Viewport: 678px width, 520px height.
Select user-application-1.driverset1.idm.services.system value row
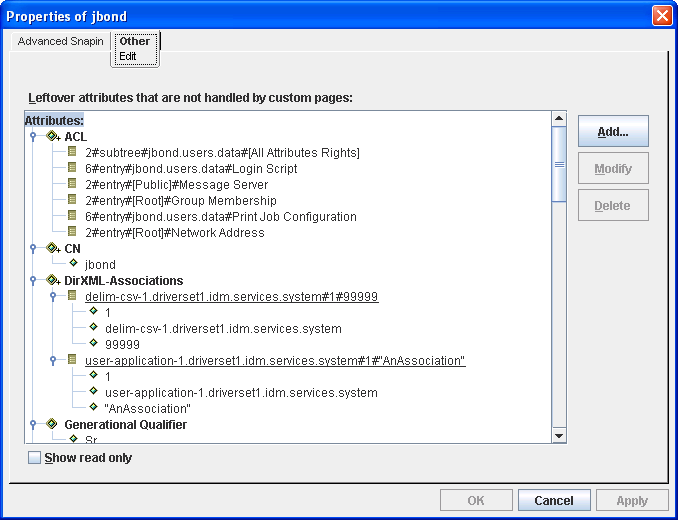coord(241,392)
